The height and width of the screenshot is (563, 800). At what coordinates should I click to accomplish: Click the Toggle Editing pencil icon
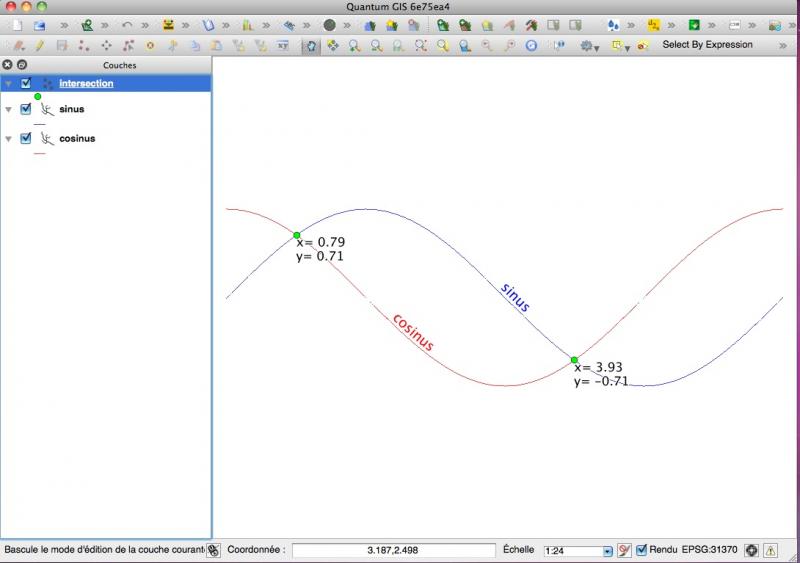(x=40, y=45)
